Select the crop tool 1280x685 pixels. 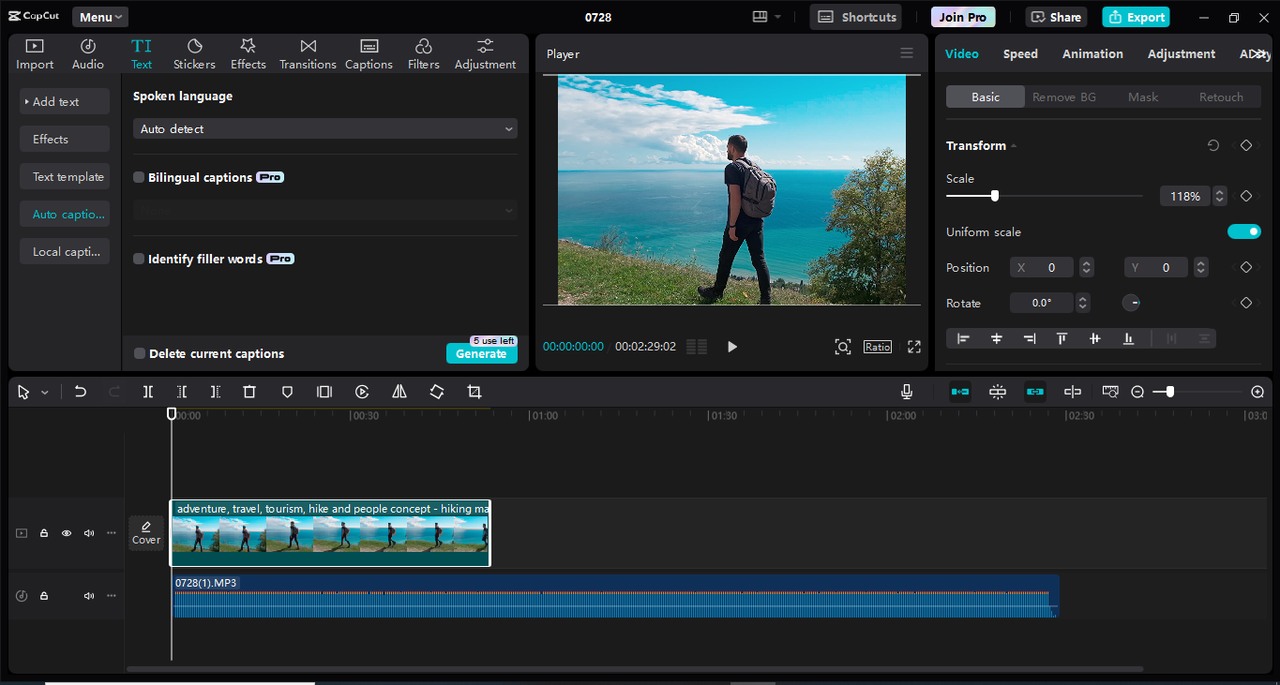click(474, 392)
